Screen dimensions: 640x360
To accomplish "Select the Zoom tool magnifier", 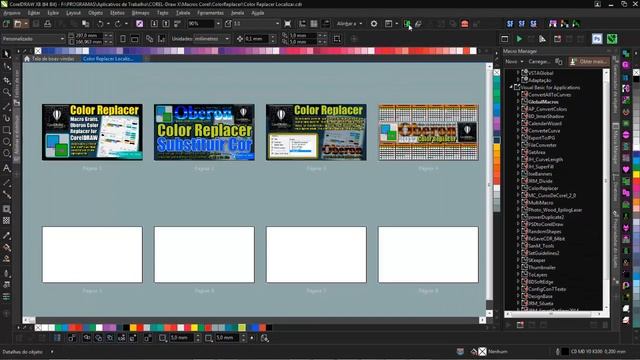I will point(7,92).
